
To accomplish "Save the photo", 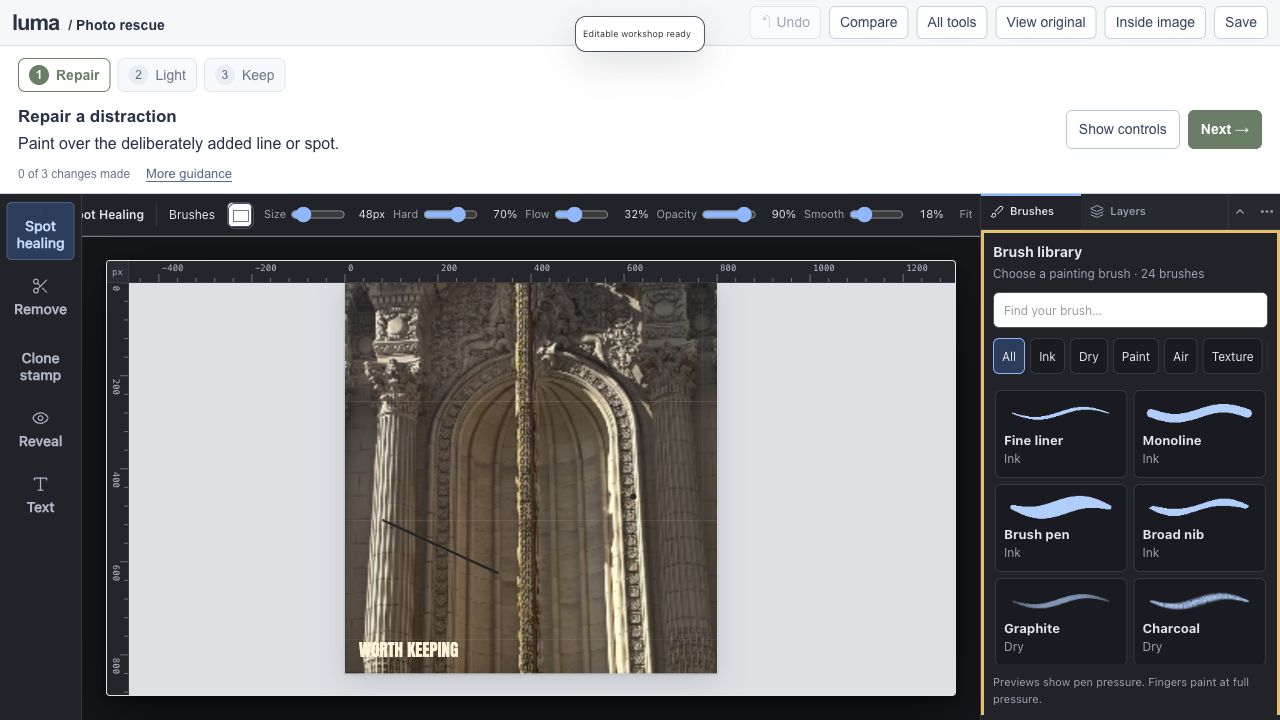I will tap(1241, 22).
